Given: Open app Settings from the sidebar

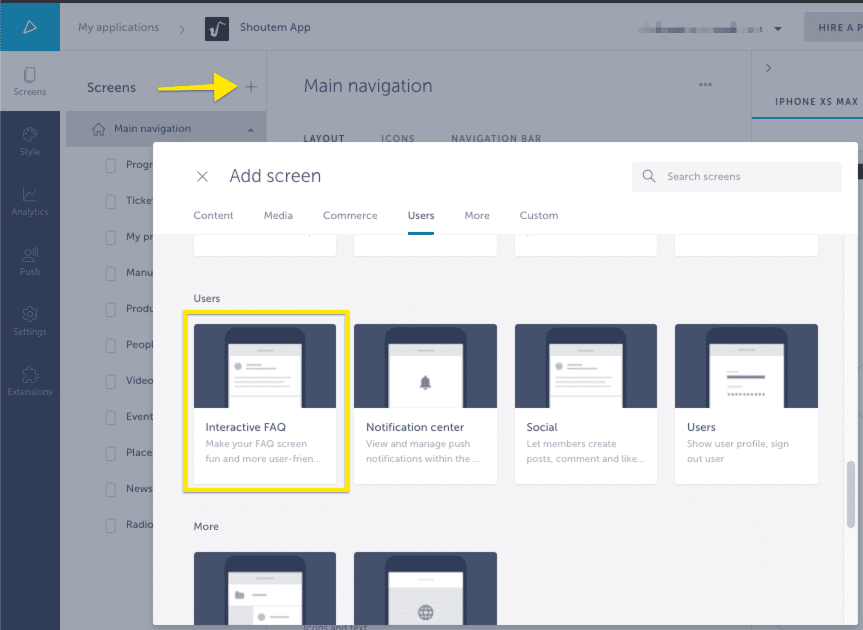Looking at the screenshot, I should coord(30,320).
